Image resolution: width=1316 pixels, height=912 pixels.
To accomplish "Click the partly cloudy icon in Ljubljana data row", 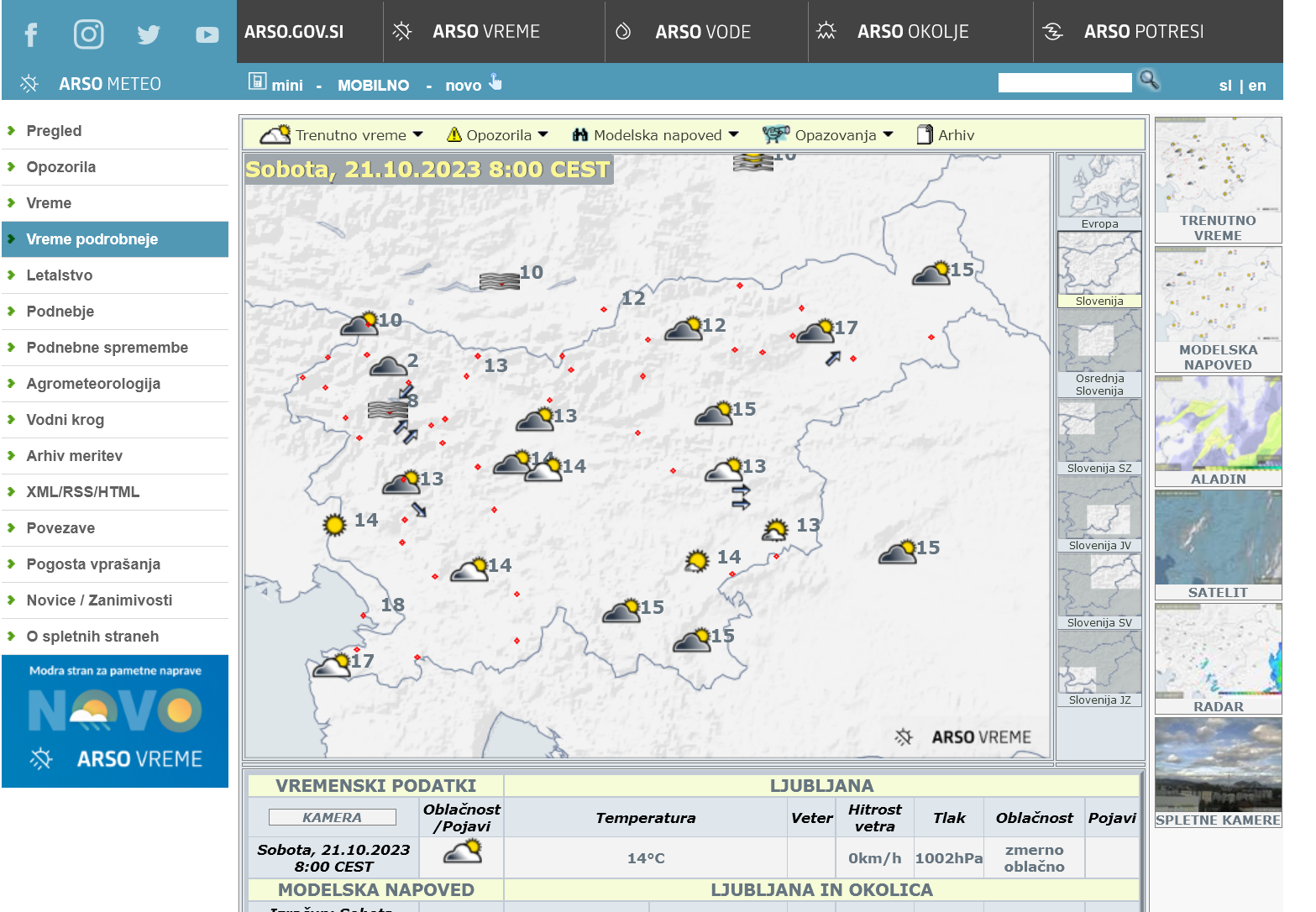I will point(462,852).
